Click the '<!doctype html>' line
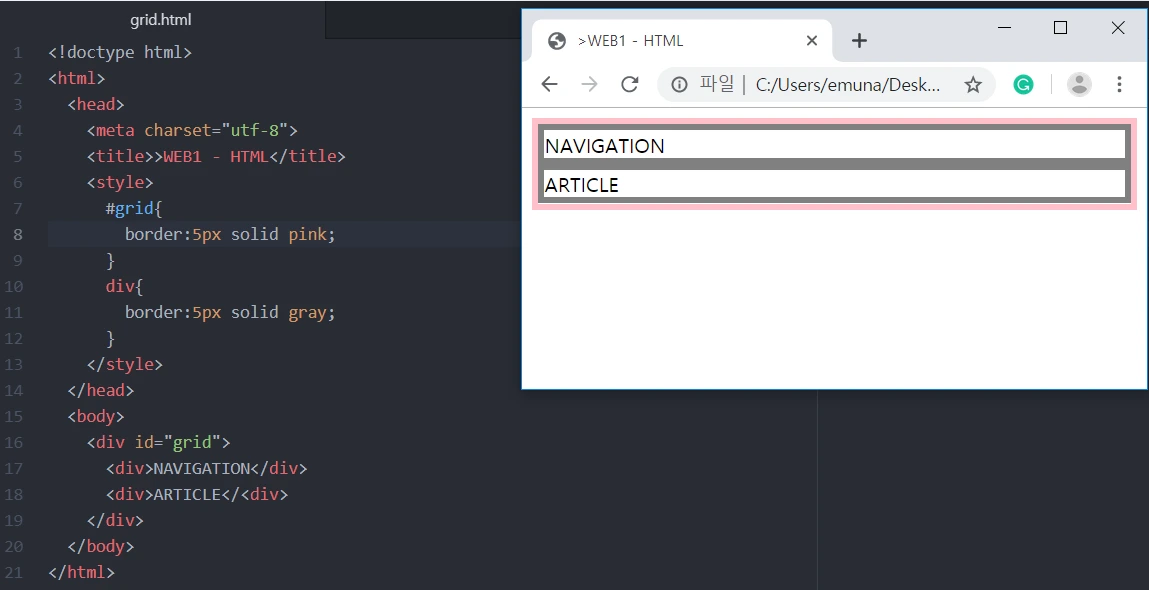The image size is (1149, 590). tap(120, 52)
